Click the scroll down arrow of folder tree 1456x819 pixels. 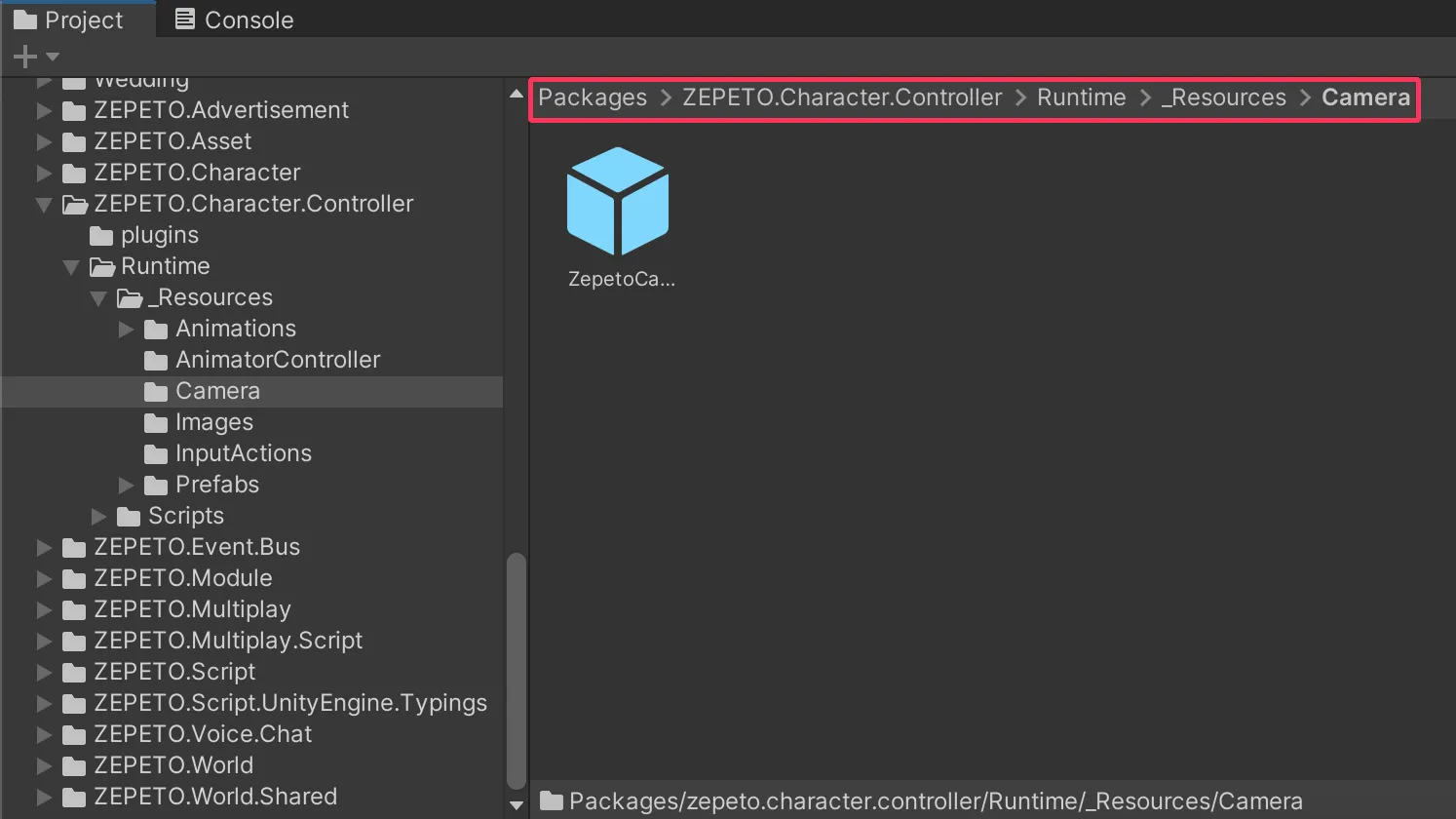click(x=517, y=805)
